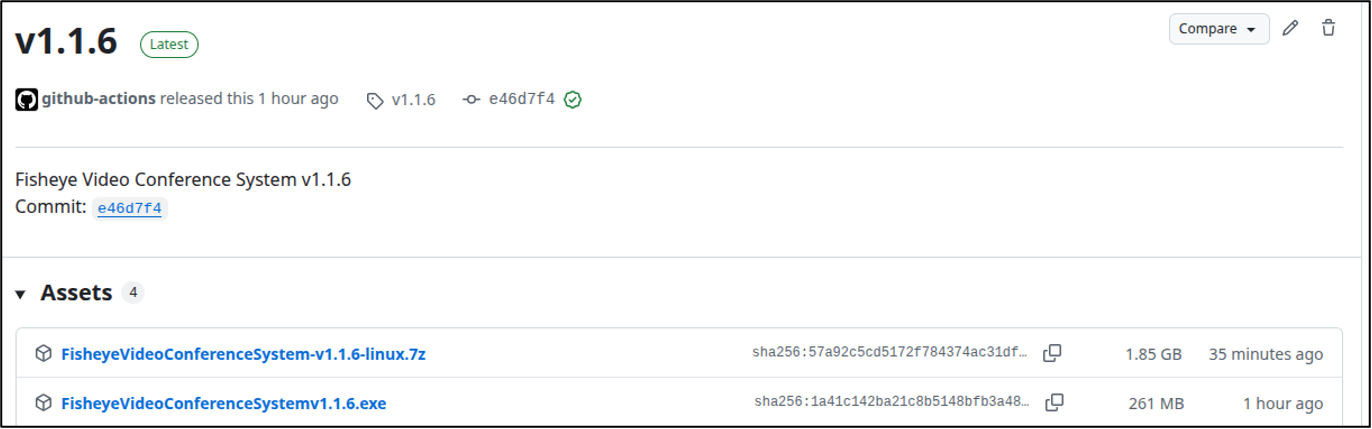Viewport: 1372px width, 429px height.
Task: Click the pencil edit release icon
Action: point(1290,29)
